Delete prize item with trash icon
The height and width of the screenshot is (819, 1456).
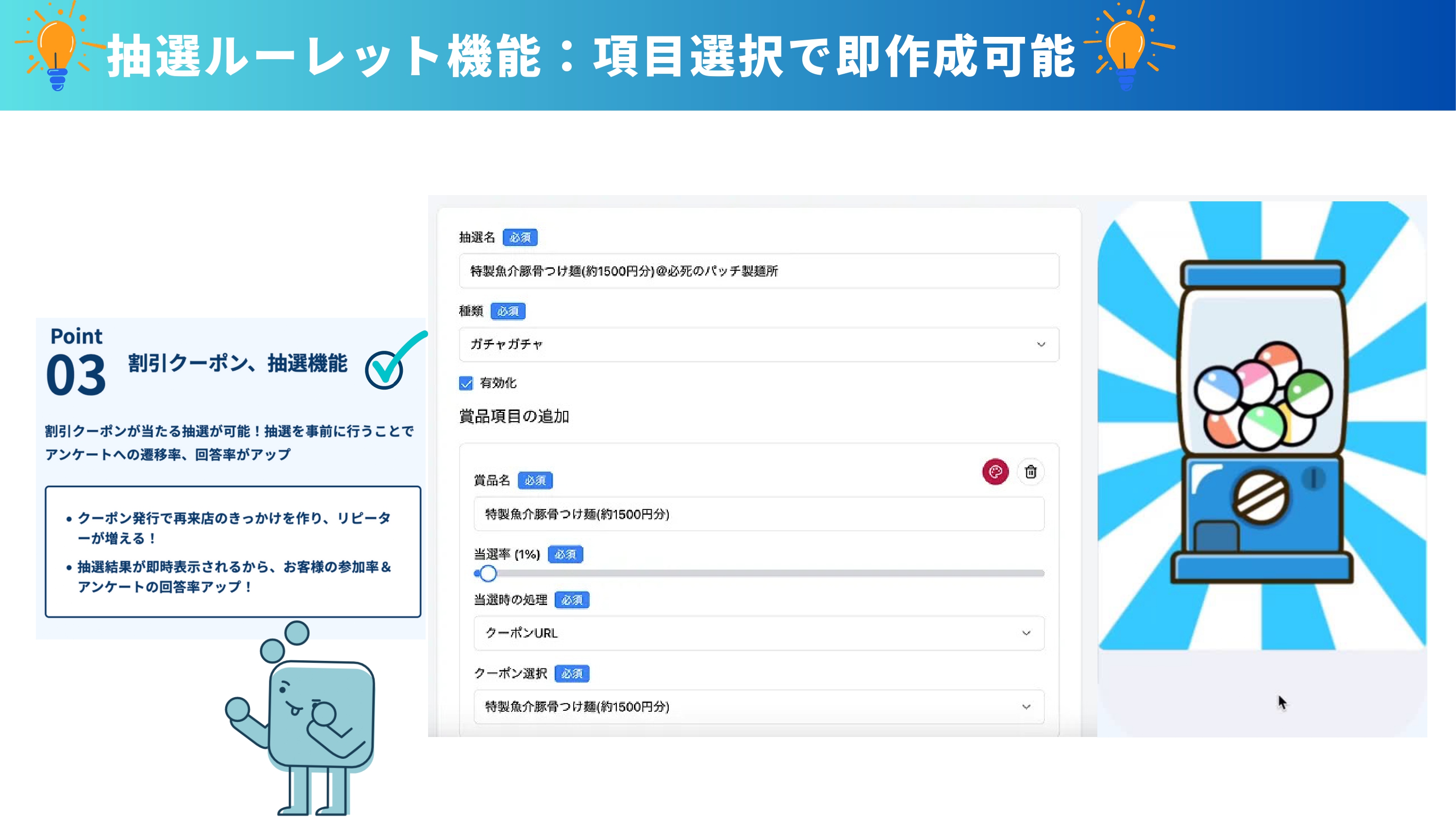pyautogui.click(x=1030, y=472)
